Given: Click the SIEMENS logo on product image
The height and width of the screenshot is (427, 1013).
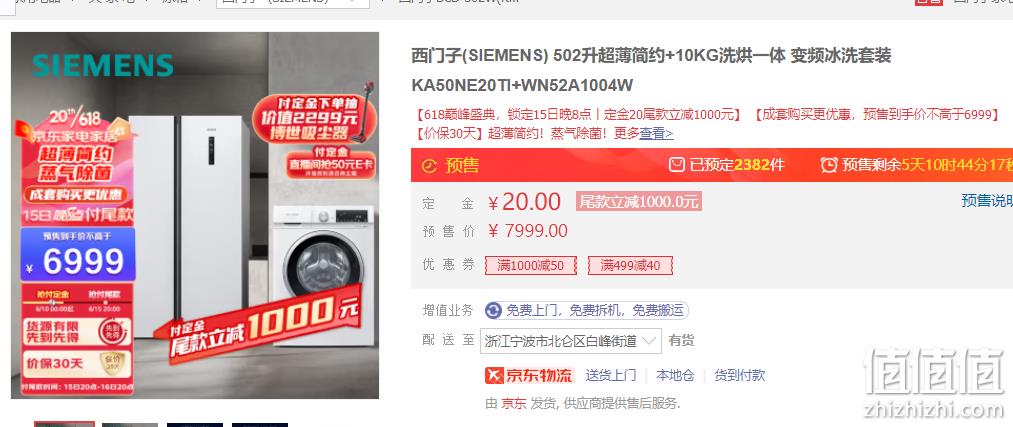Looking at the screenshot, I should (103, 65).
